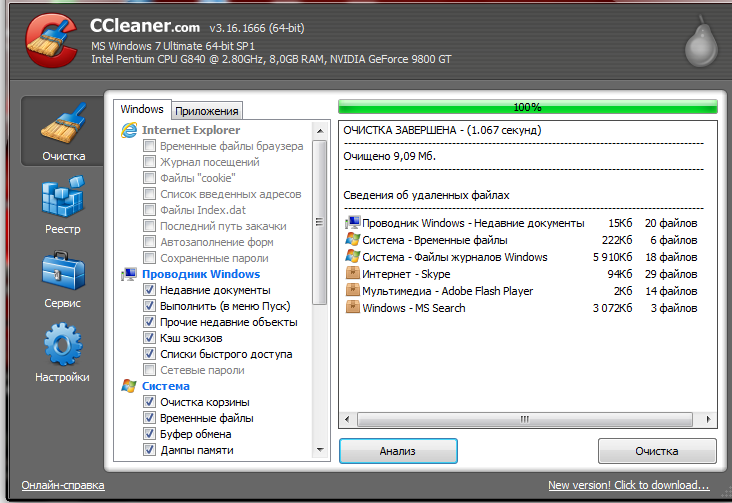Uncheck Кэш эскизов checkbox
This screenshot has width=732, height=503.
(149, 338)
